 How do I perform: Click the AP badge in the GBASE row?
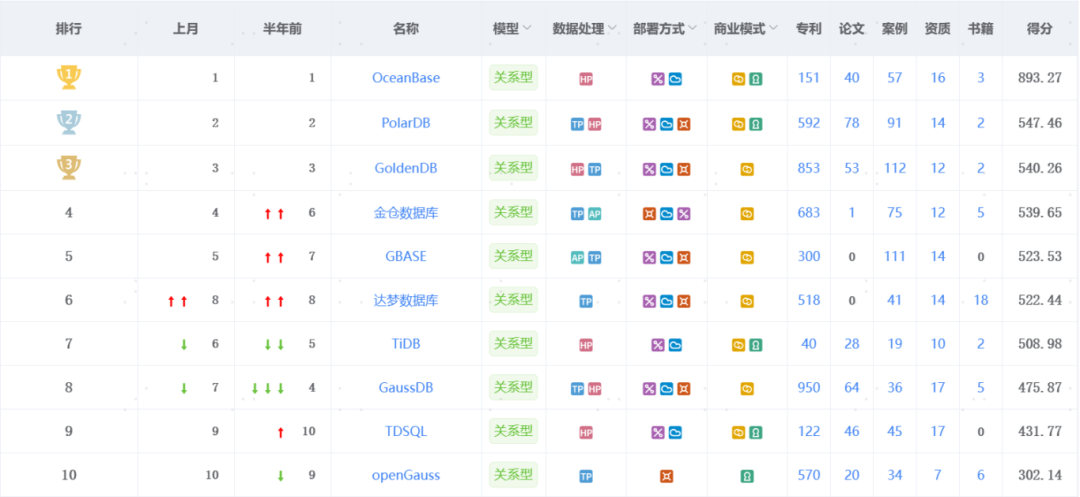click(578, 257)
